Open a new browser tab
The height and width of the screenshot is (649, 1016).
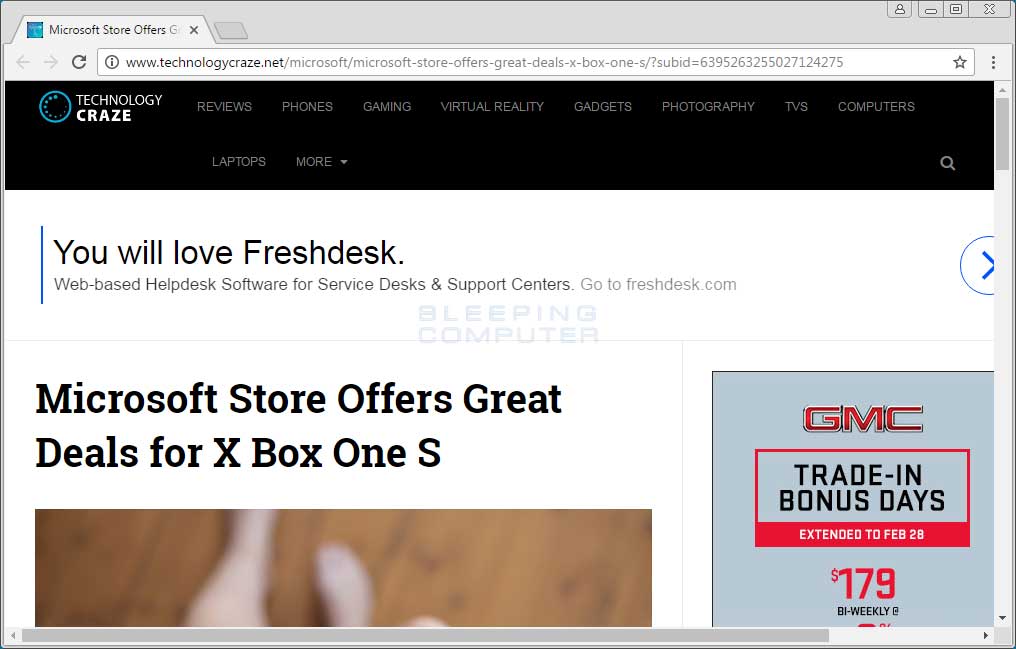pos(231,30)
